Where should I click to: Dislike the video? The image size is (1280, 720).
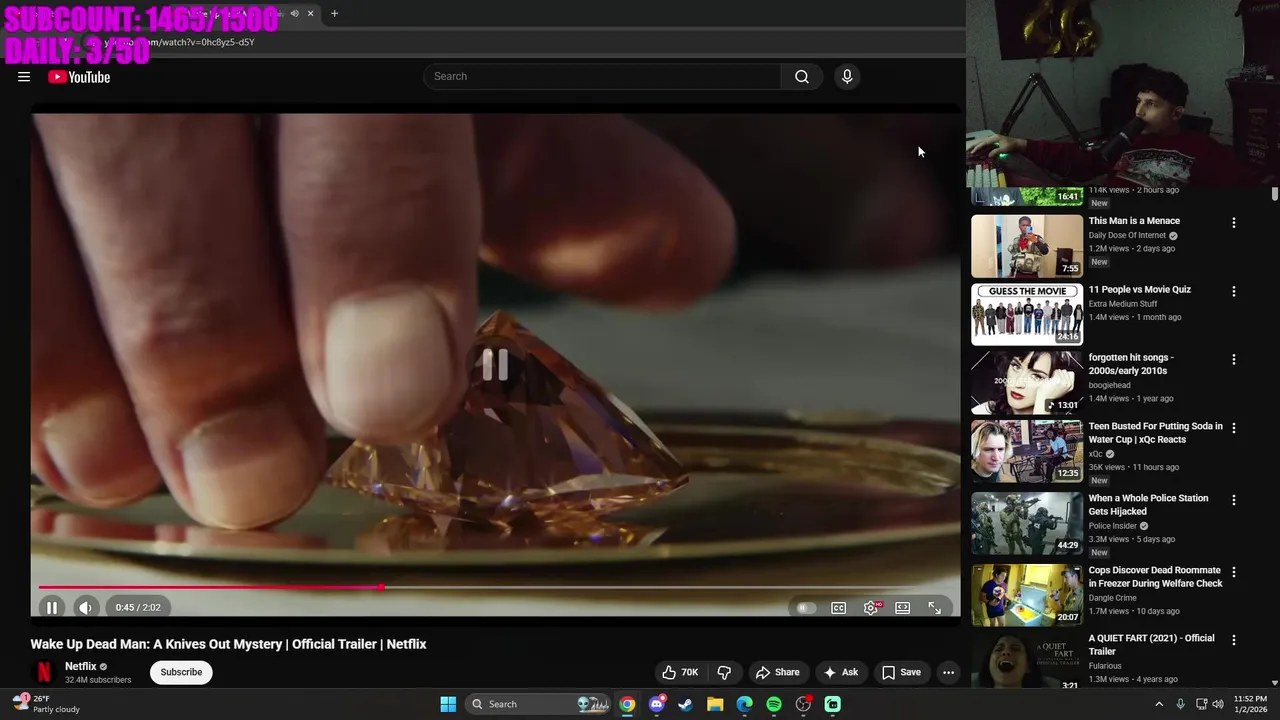click(x=725, y=672)
